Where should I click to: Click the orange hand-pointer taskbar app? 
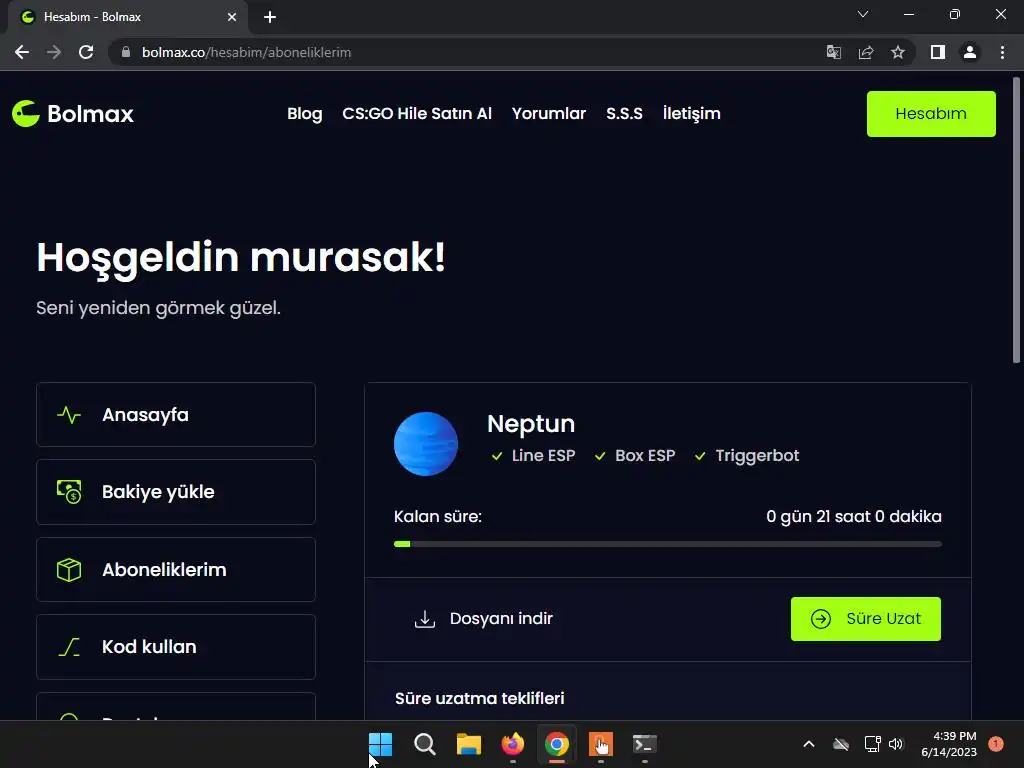click(x=601, y=744)
